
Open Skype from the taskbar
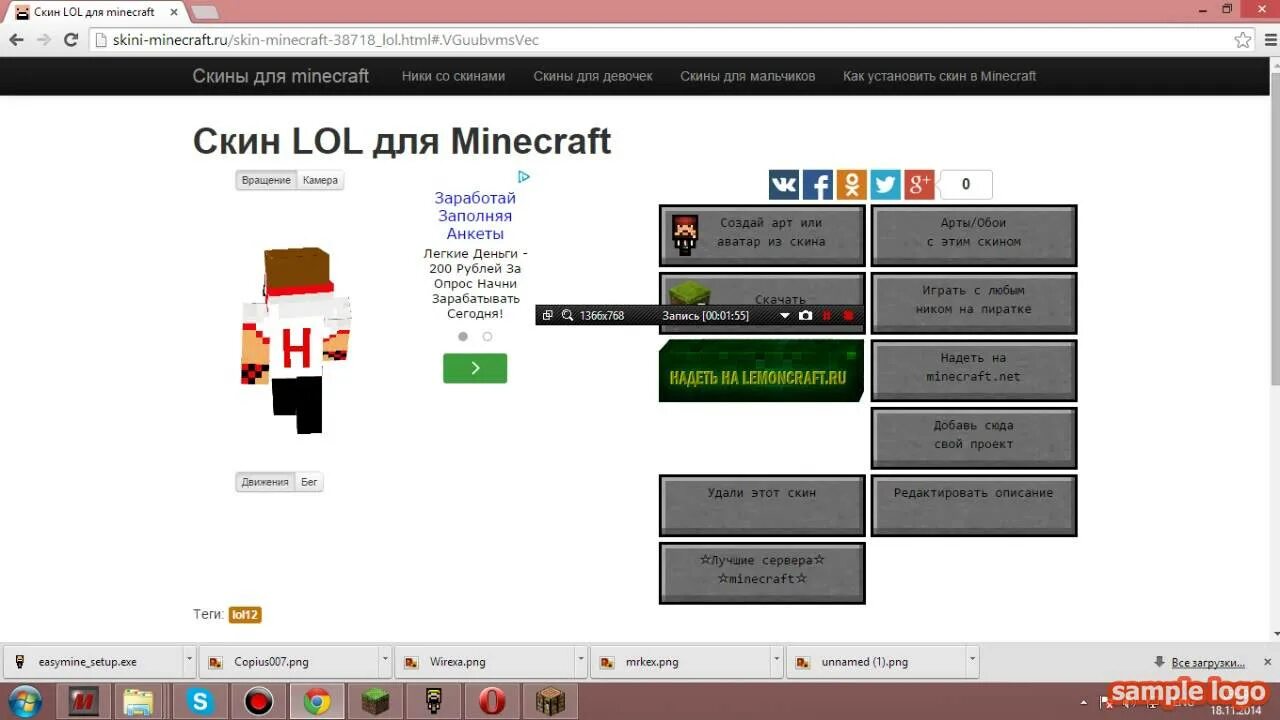(200, 702)
